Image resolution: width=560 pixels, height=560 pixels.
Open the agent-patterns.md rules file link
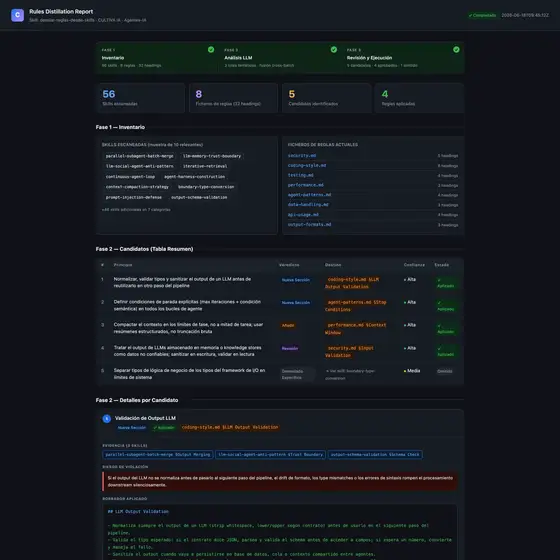[309, 195]
